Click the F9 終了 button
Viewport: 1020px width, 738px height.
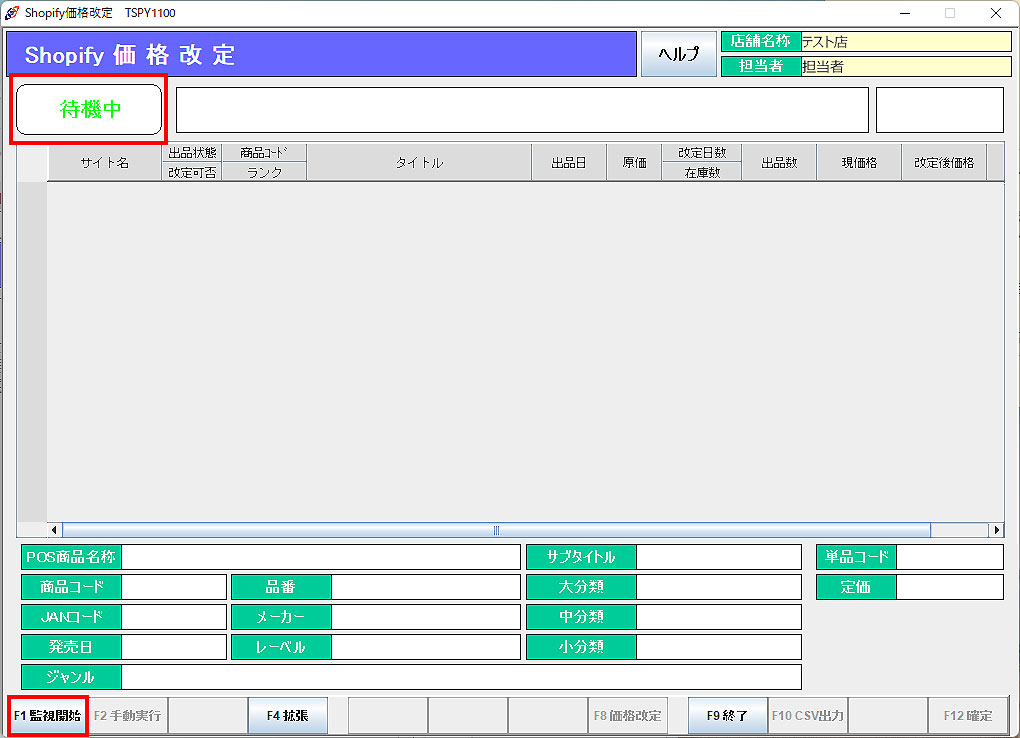tap(727, 716)
